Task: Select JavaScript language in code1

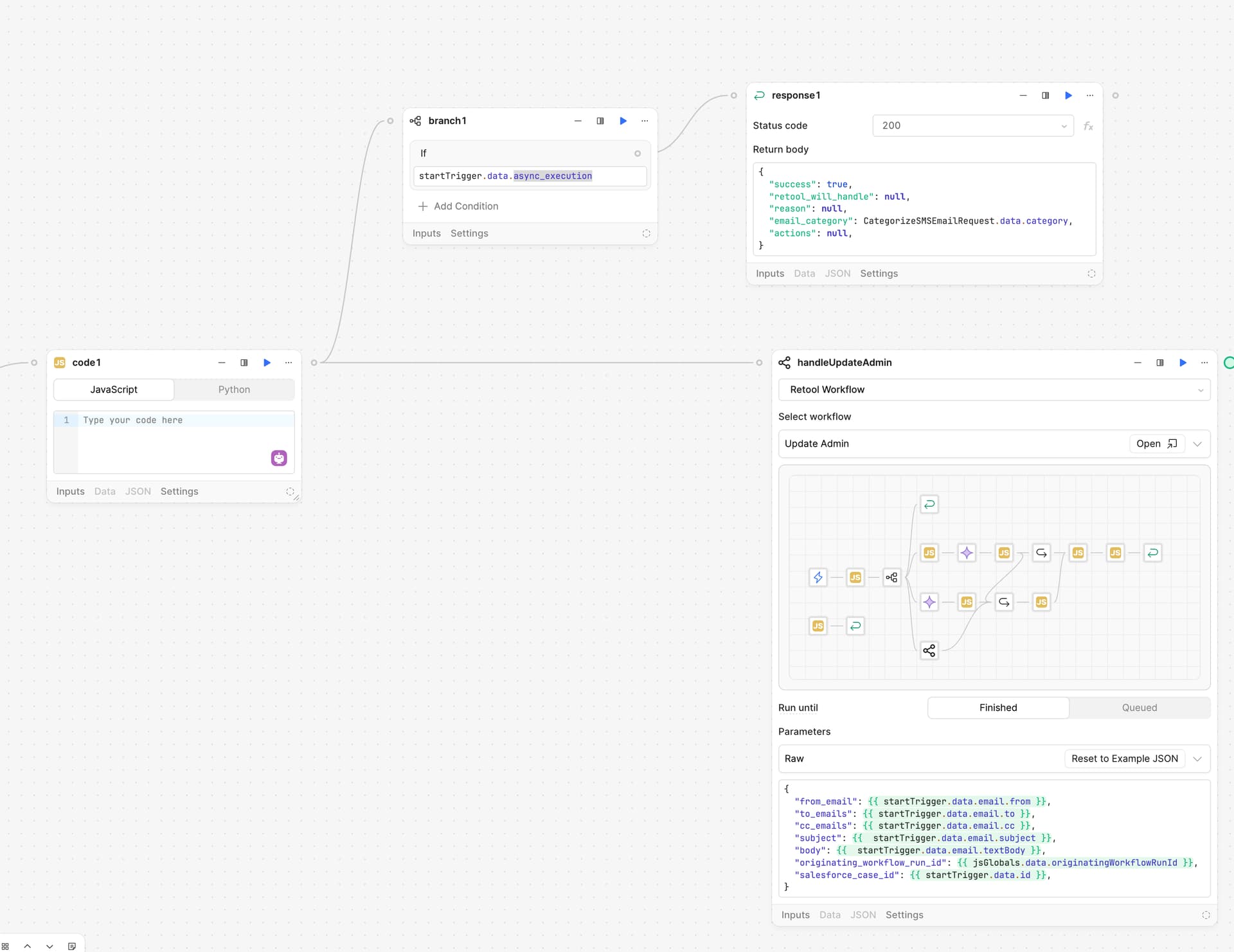Action: click(x=114, y=390)
